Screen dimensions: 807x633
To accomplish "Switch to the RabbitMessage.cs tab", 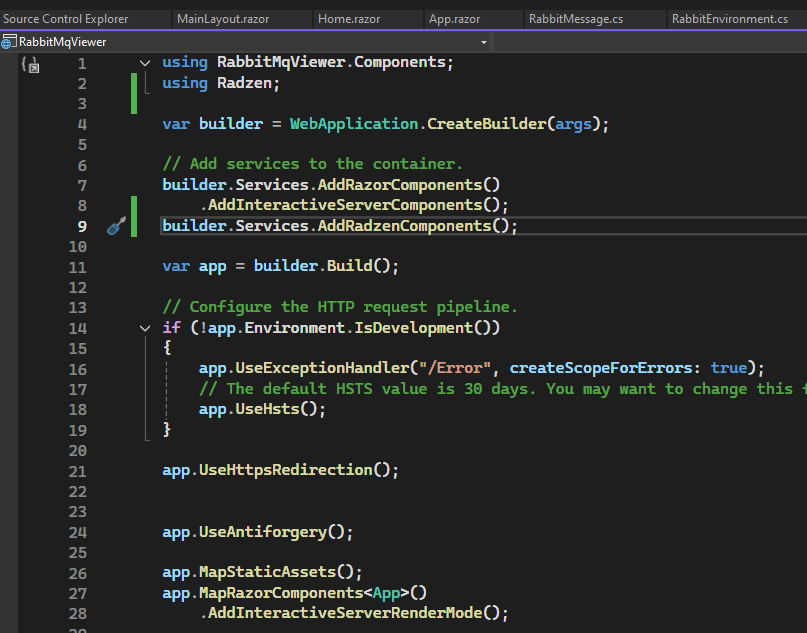I will 576,19.
